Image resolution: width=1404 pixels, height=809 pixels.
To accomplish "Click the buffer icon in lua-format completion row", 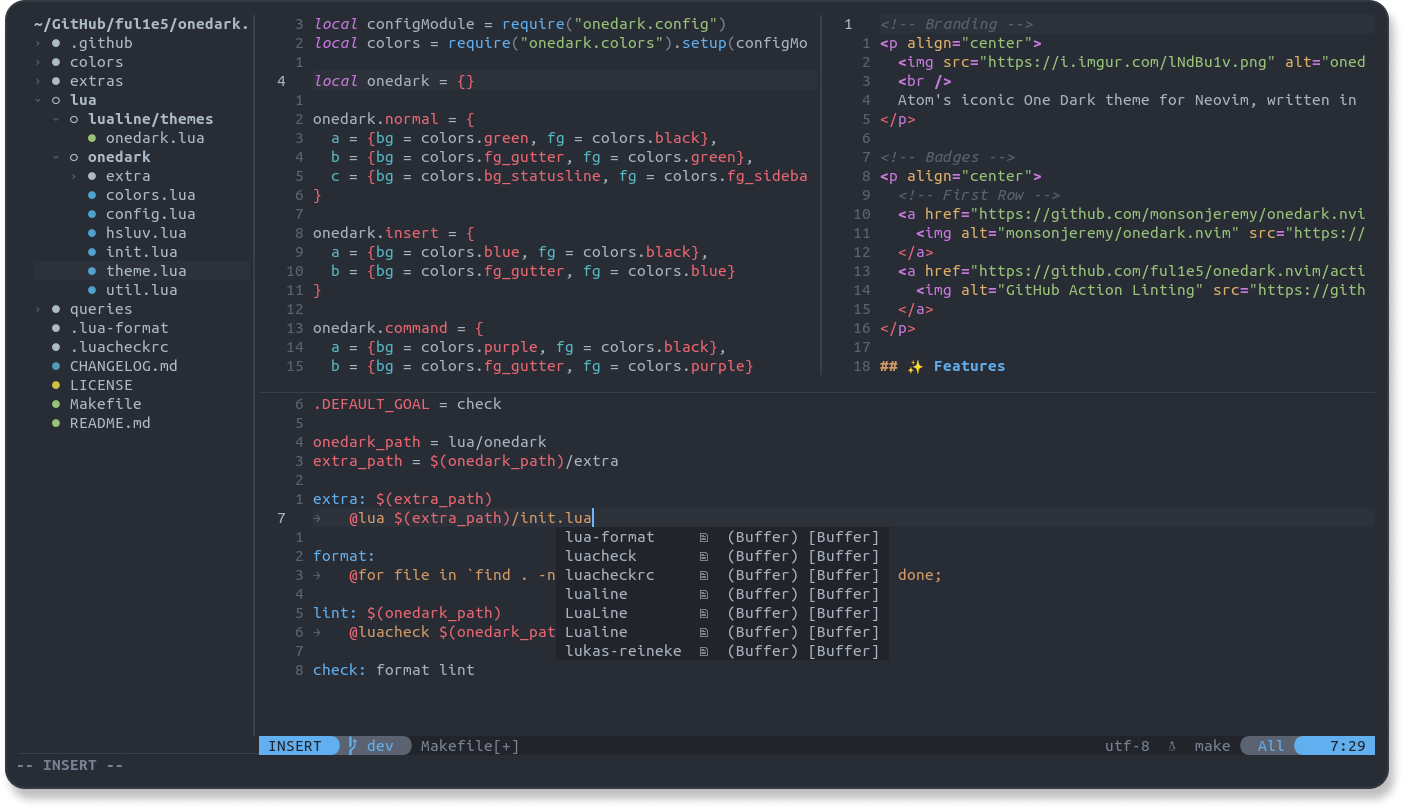I will pyautogui.click(x=704, y=537).
